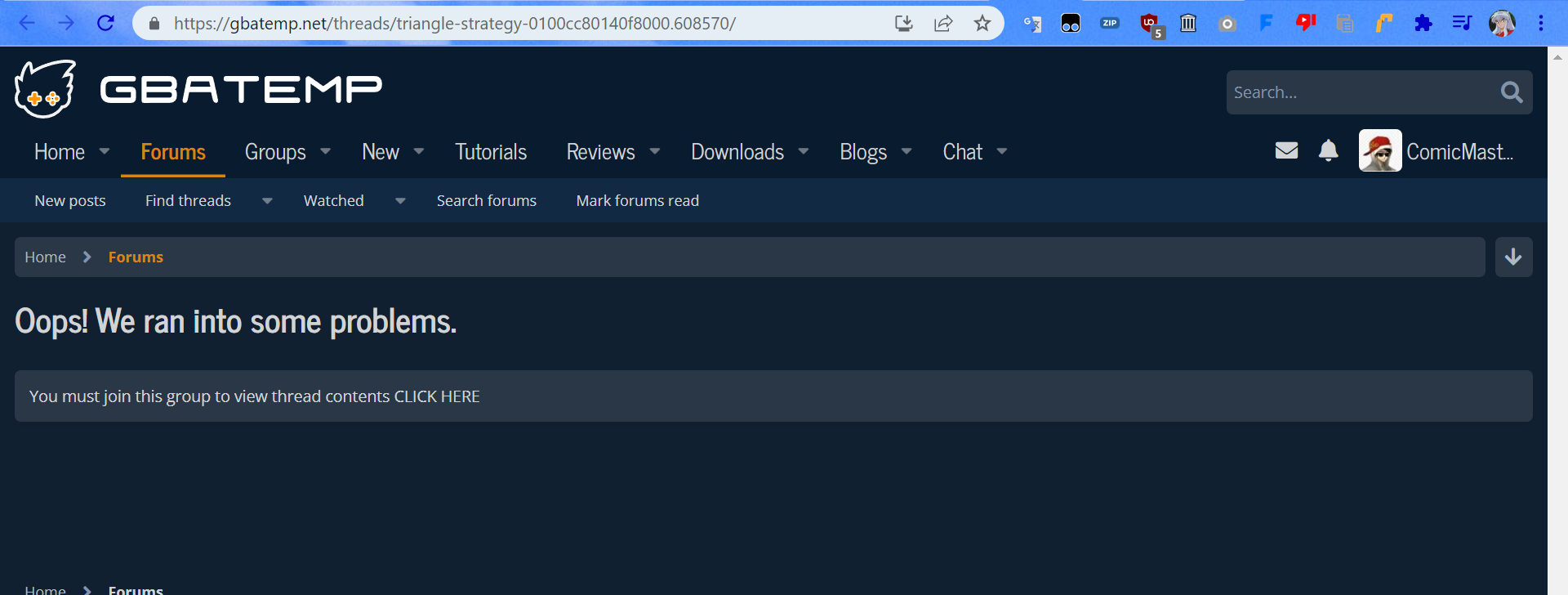The image size is (1568, 595).
Task: Expand the Find threads dropdown arrow
Action: click(267, 201)
